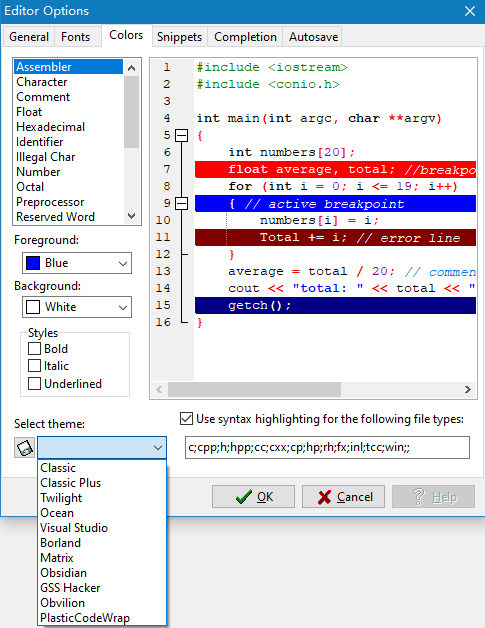Open the Snippets tab
485x628 pixels.
[179, 37]
